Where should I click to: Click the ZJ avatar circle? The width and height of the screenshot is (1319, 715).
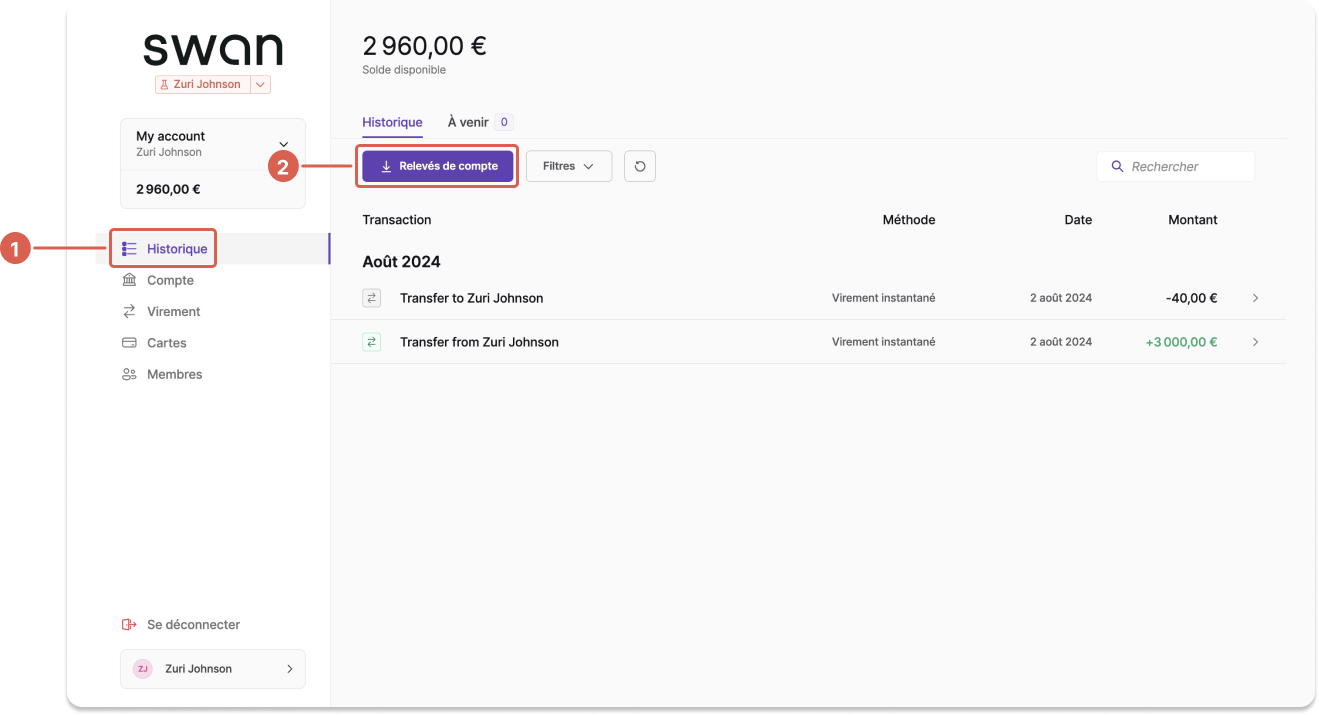tap(143, 669)
